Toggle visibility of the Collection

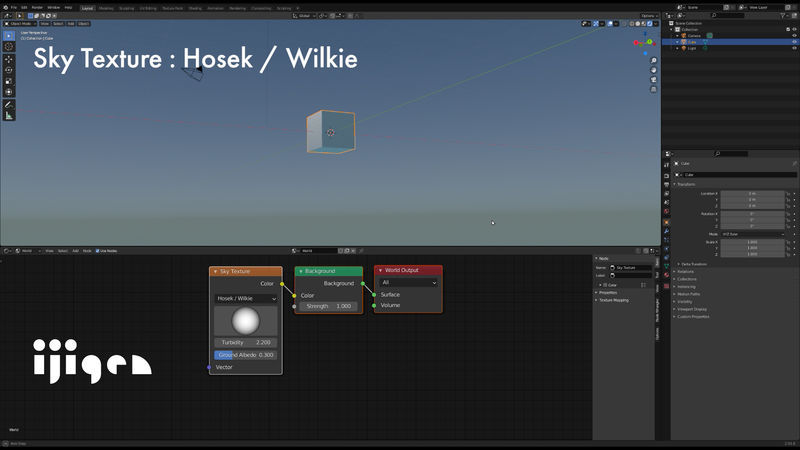click(794, 30)
